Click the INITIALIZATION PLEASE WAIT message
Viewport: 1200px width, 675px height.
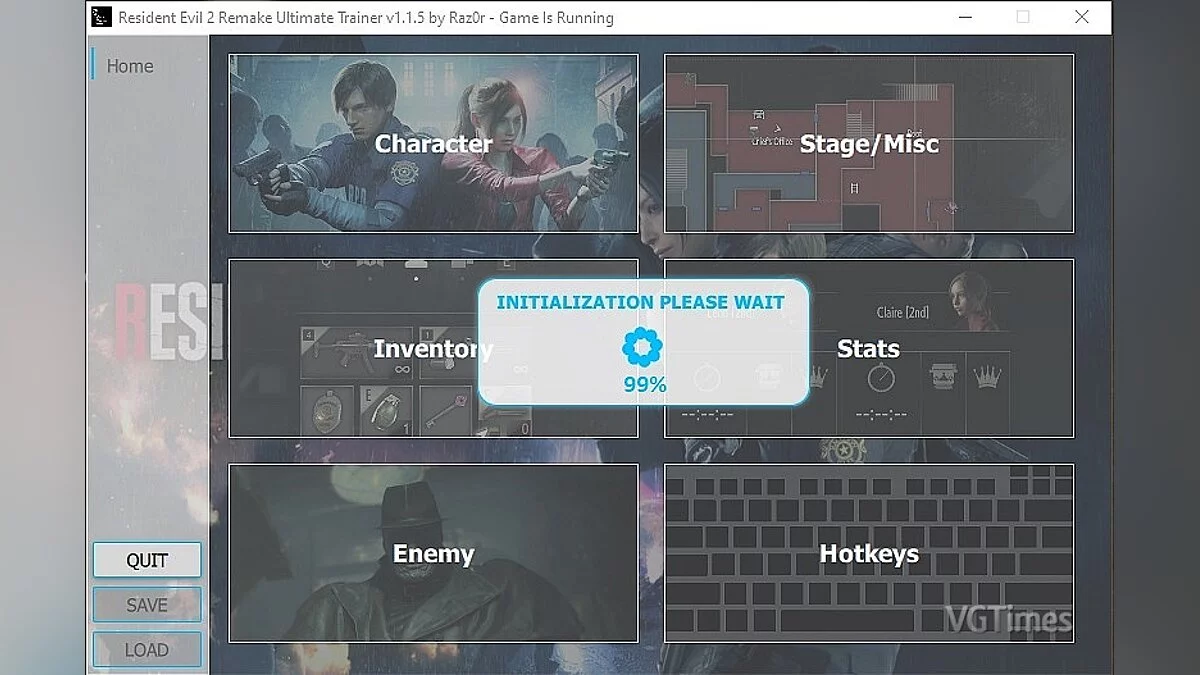[x=641, y=302]
